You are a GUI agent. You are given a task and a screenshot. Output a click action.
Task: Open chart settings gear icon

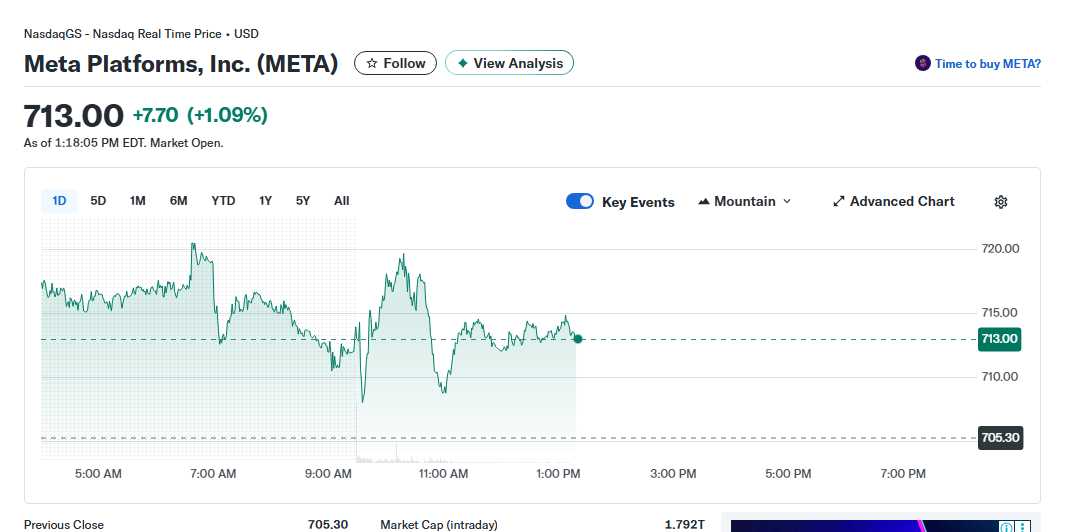pos(1000,202)
